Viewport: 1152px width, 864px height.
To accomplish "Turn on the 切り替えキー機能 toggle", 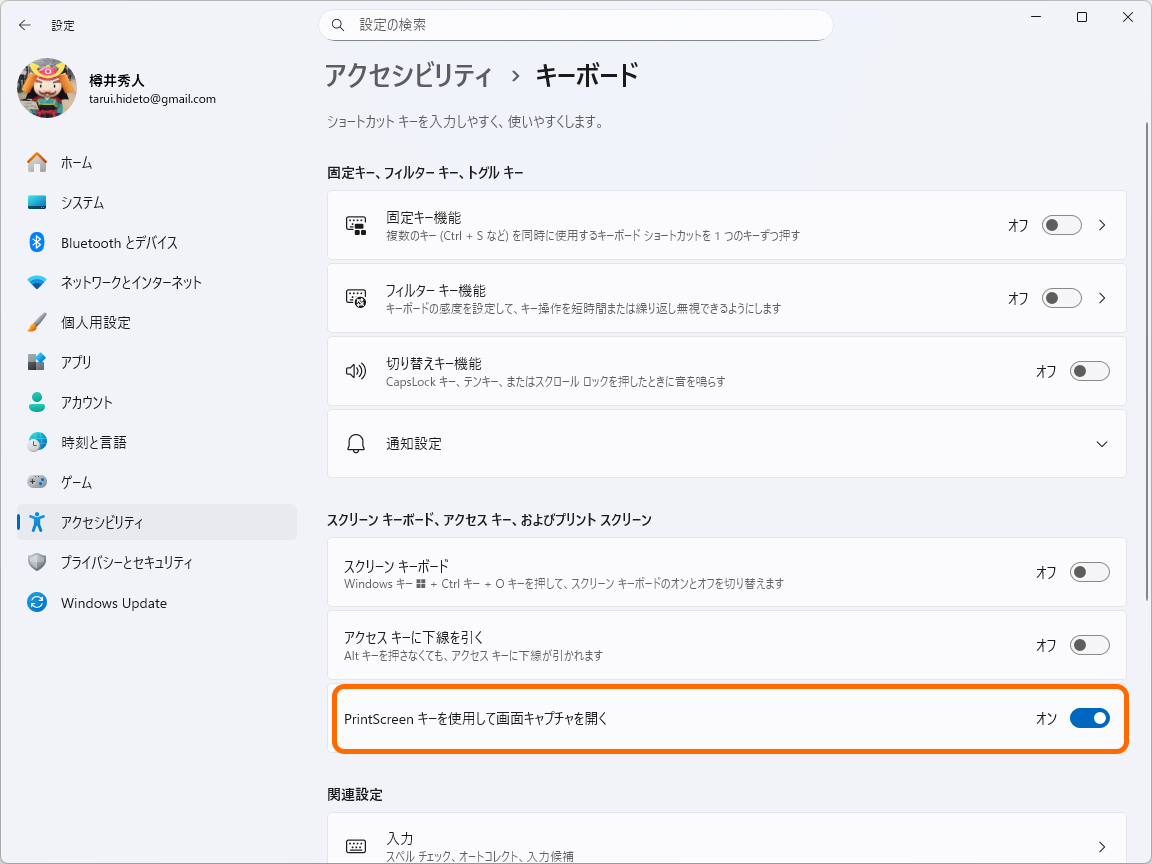I will [x=1090, y=370].
